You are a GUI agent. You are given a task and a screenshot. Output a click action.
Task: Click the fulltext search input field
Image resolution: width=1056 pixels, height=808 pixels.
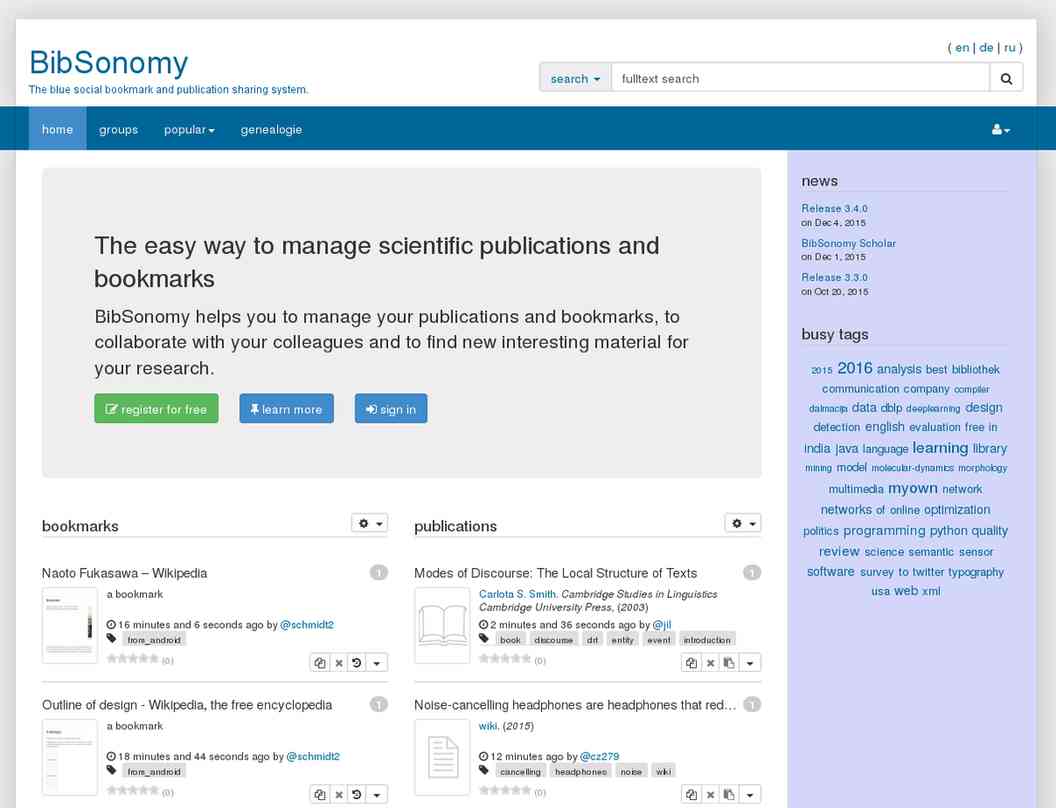coord(800,79)
